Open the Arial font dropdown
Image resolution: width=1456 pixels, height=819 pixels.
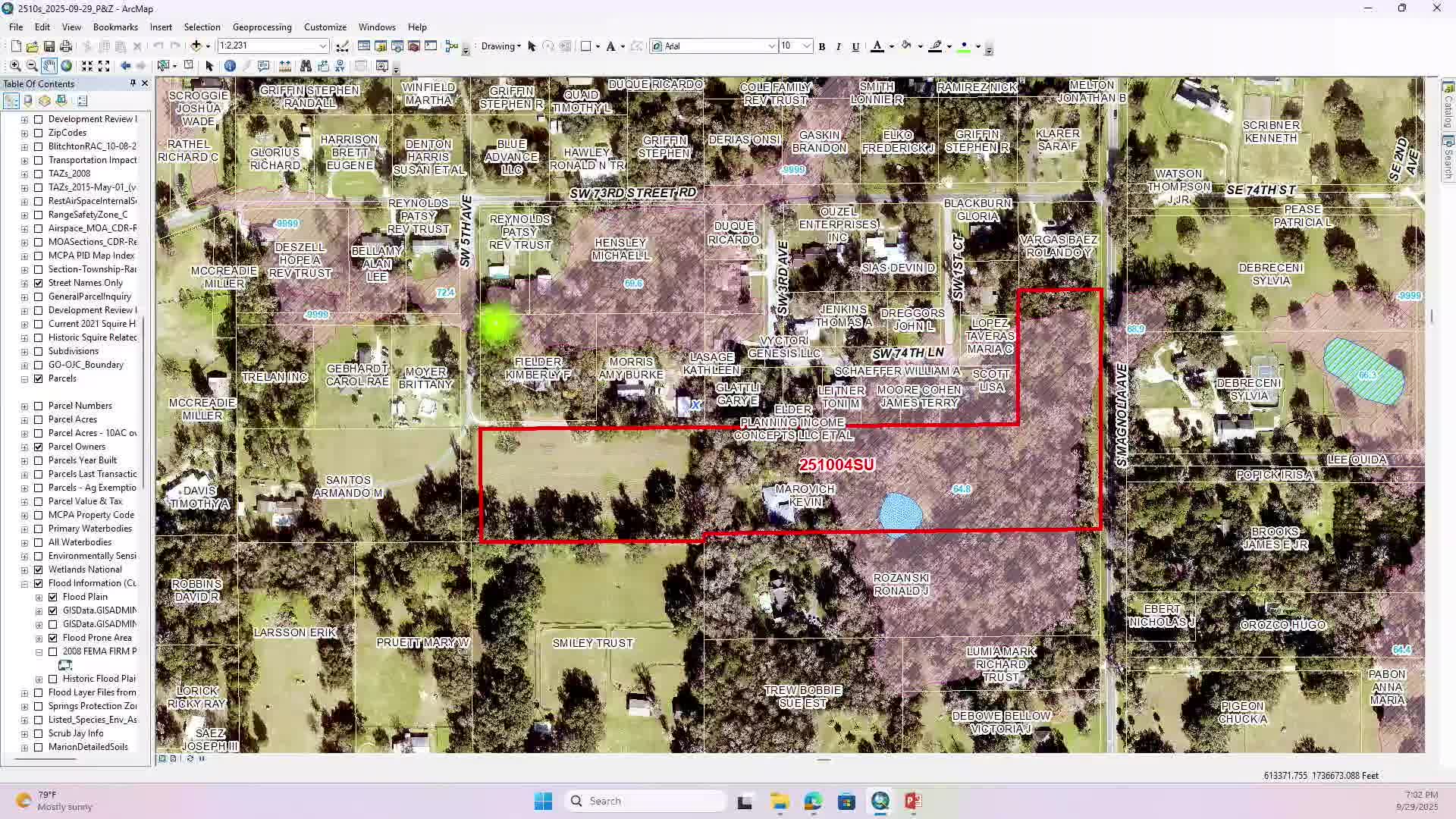(771, 45)
